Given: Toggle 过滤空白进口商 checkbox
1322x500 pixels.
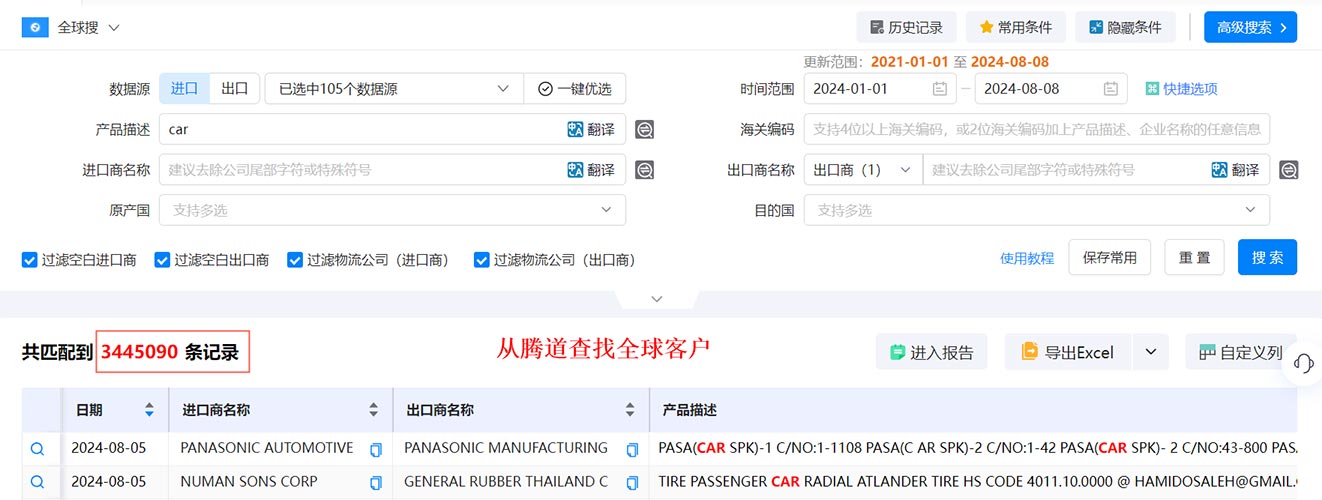Looking at the screenshot, I should 29,260.
